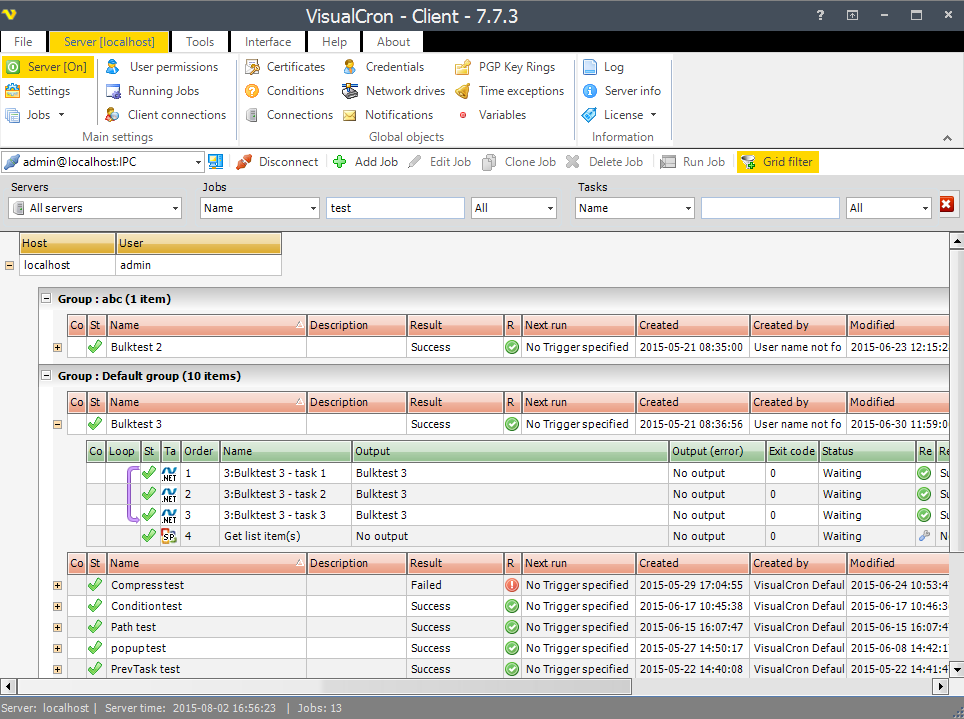Toggle the Server [On] button

(46, 67)
